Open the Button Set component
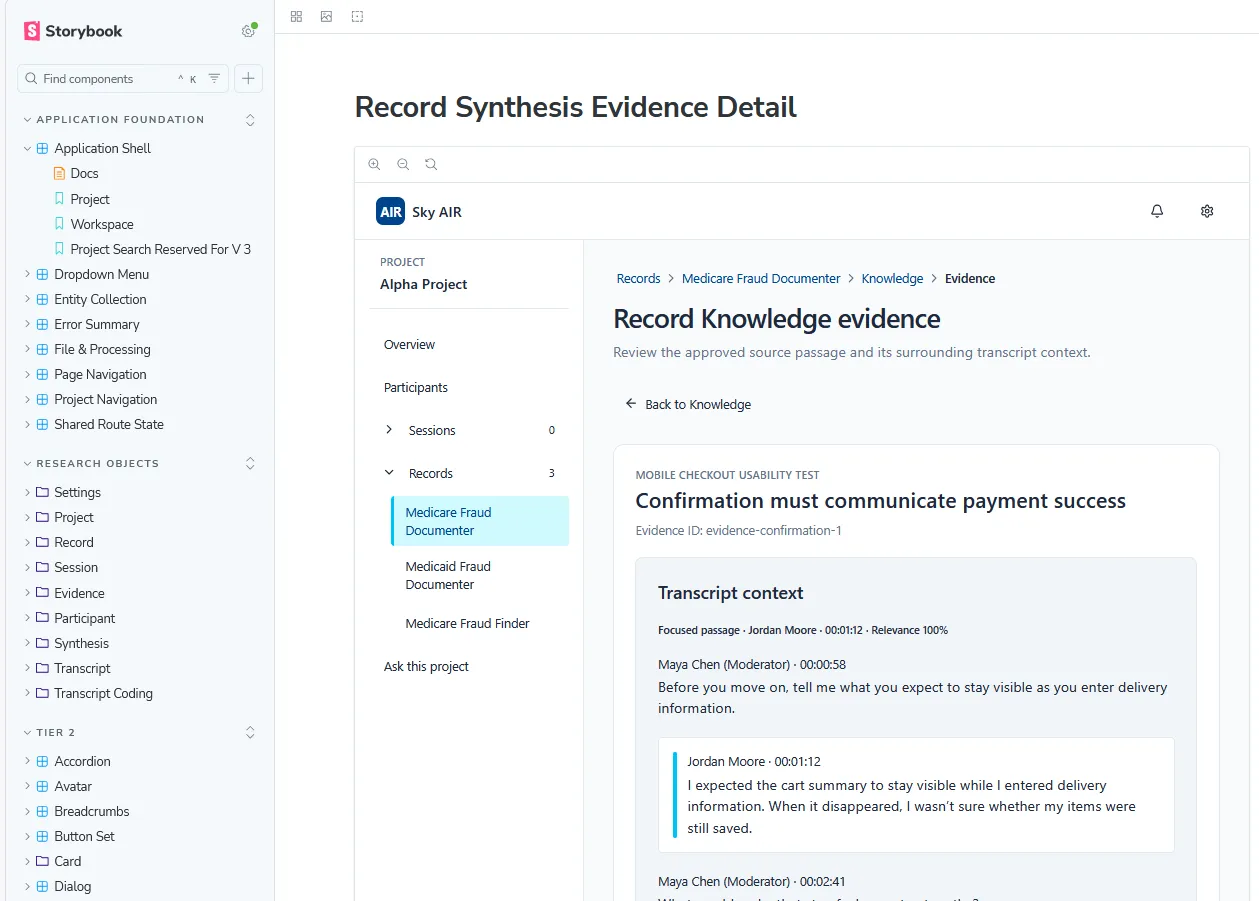The height and width of the screenshot is (901, 1259). [x=84, y=836]
